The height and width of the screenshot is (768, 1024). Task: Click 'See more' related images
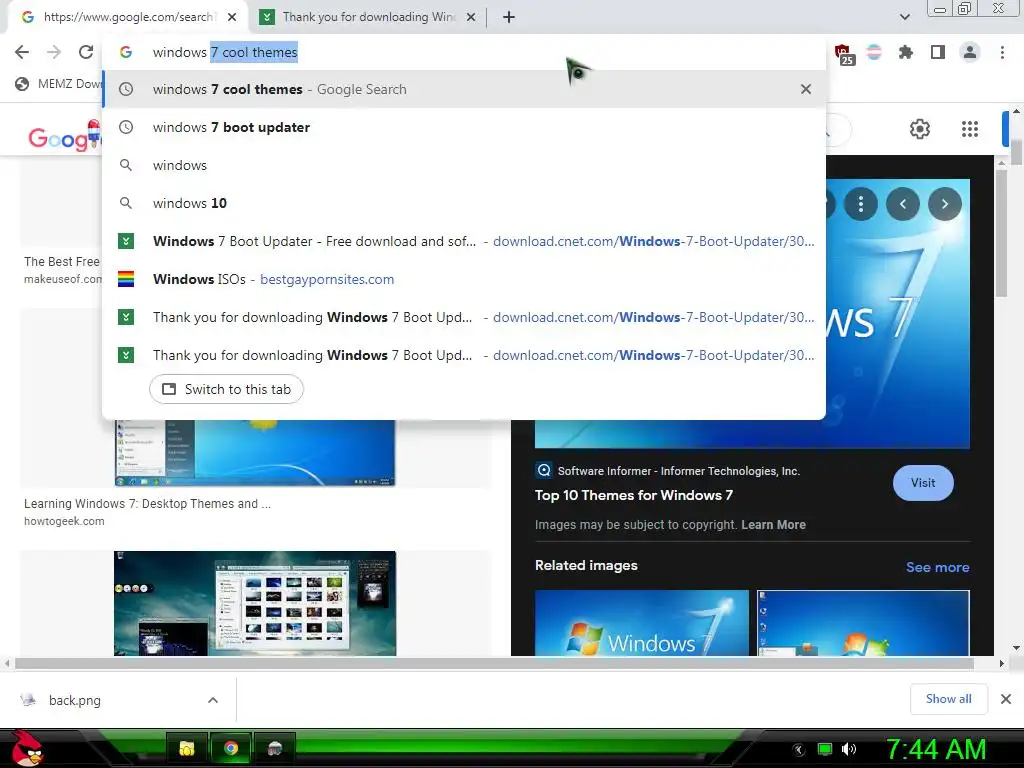tap(937, 567)
